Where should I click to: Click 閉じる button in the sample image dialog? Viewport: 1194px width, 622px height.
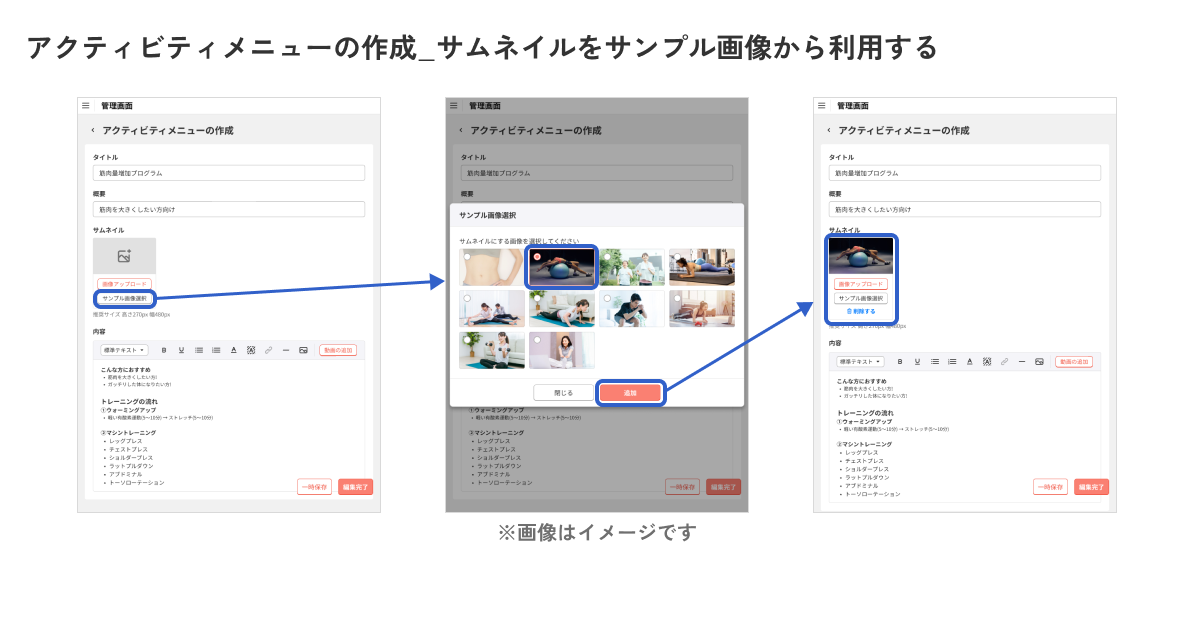tap(564, 393)
